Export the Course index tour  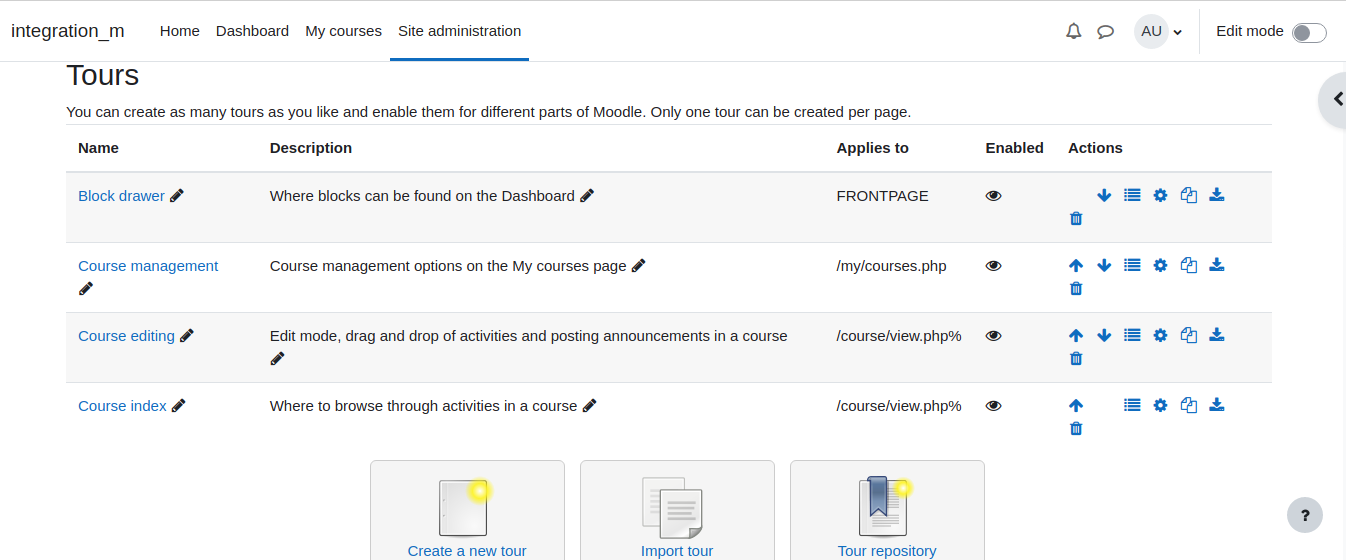[1217, 405]
